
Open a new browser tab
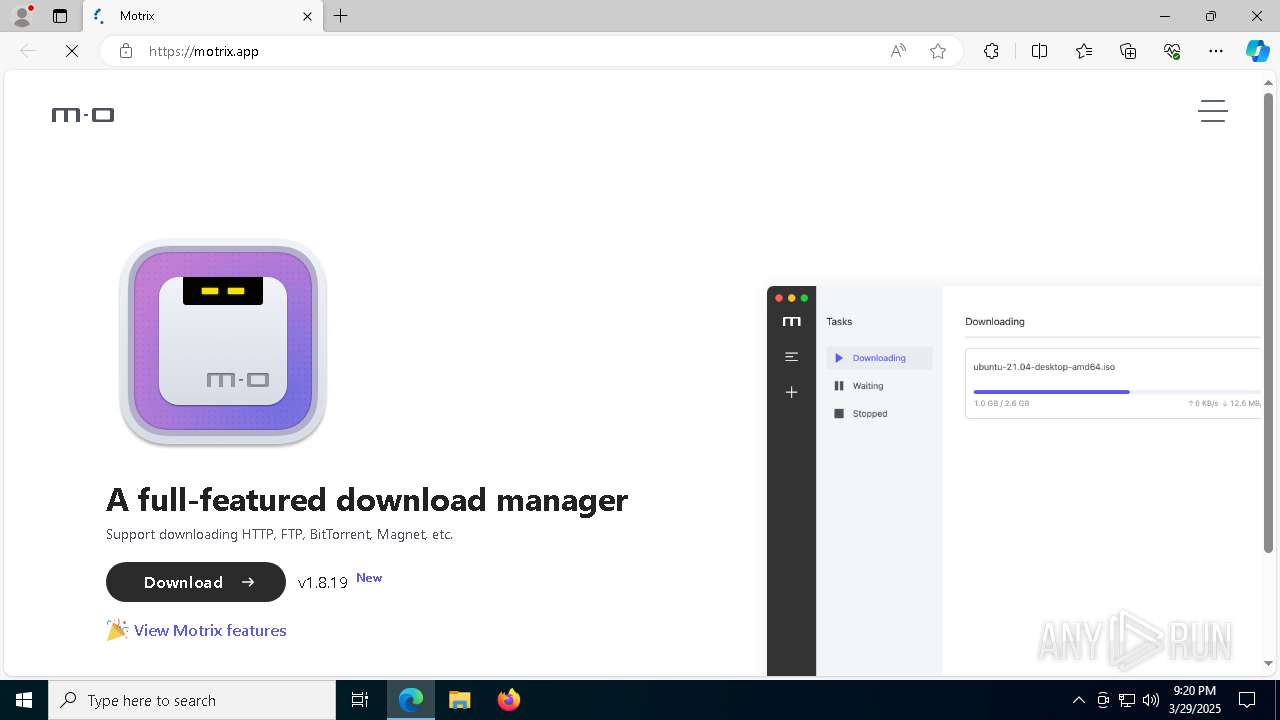pos(341,16)
